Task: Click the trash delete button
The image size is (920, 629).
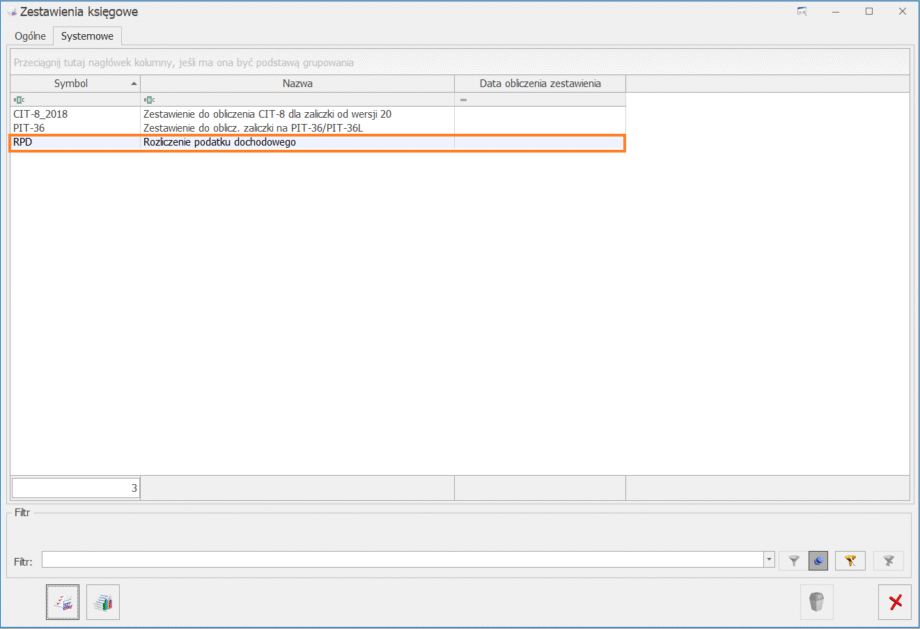Action: tap(817, 602)
